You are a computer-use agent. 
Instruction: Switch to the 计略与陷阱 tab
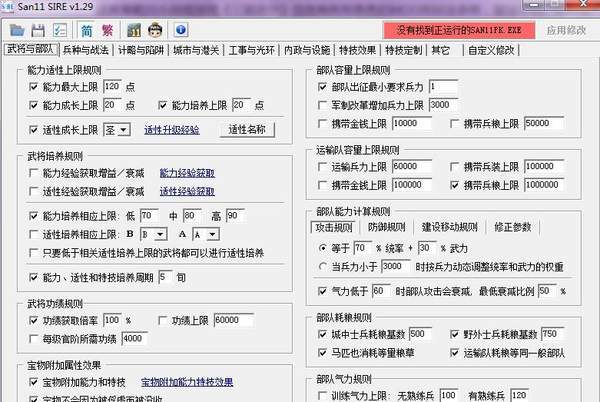[x=141, y=50]
